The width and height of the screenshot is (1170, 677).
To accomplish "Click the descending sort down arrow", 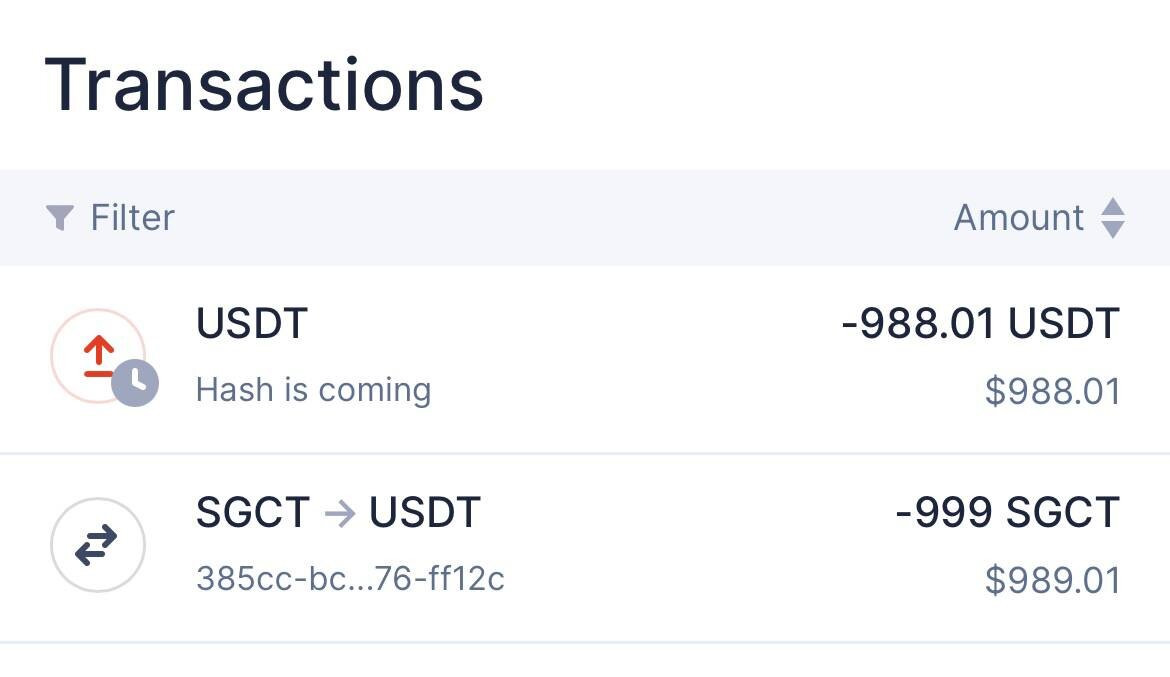I will (x=1113, y=230).
